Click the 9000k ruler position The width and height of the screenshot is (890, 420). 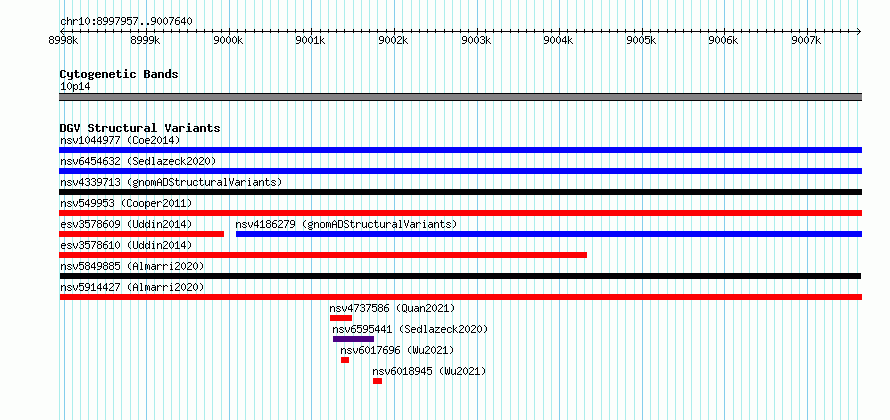[229, 40]
